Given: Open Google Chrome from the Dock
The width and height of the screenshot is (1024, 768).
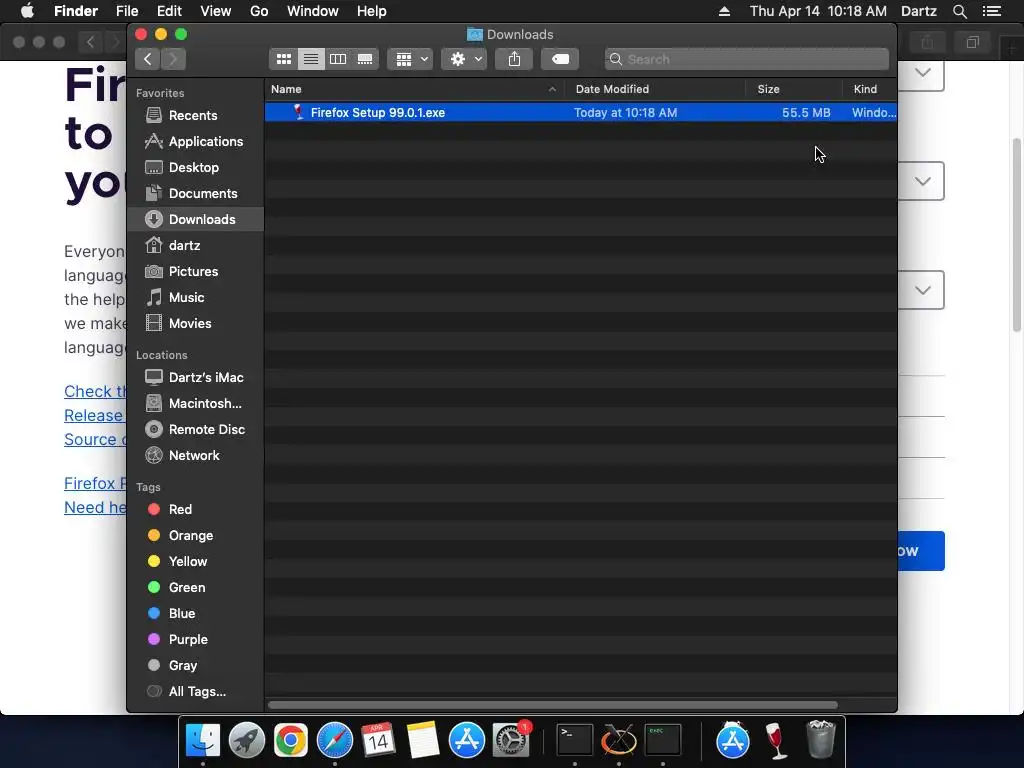Looking at the screenshot, I should (x=291, y=740).
